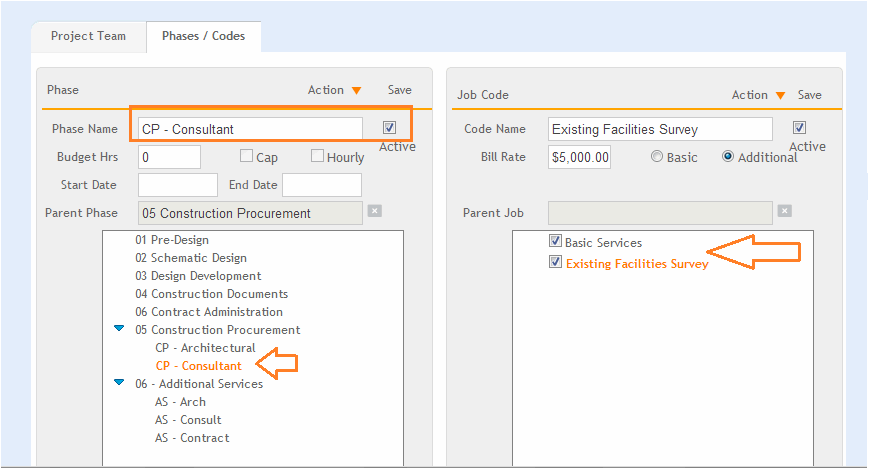Click the Start Date field

click(x=178, y=185)
